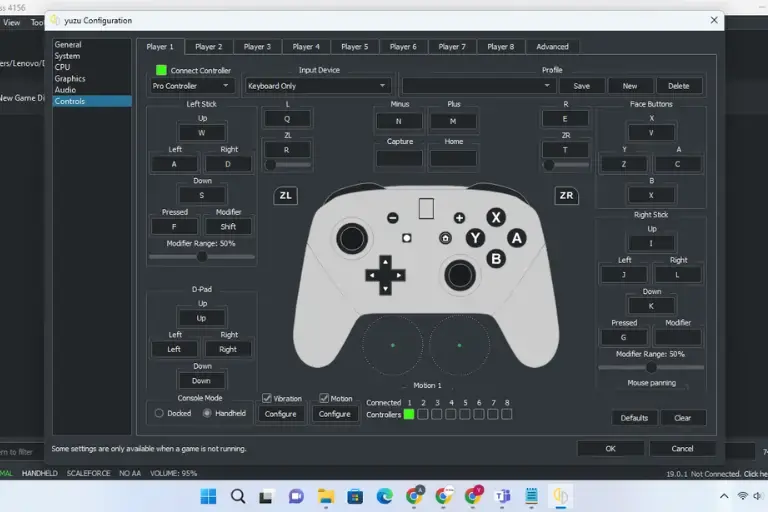Toggle Connect Controller green checkbox
Screen dimensions: 768x512
161,70
